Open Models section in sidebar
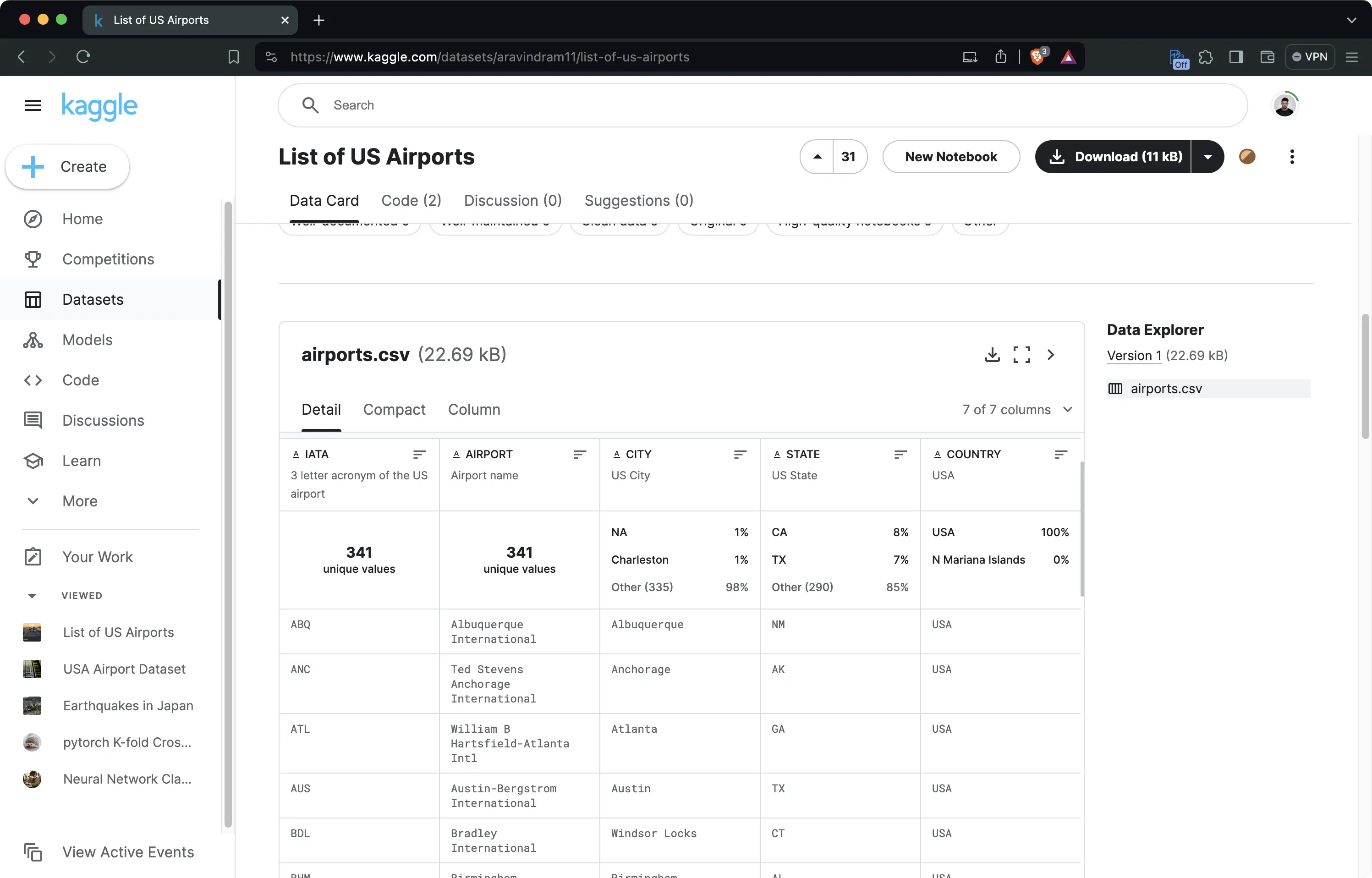Screen dimensions: 1372x878 coord(110,340)
